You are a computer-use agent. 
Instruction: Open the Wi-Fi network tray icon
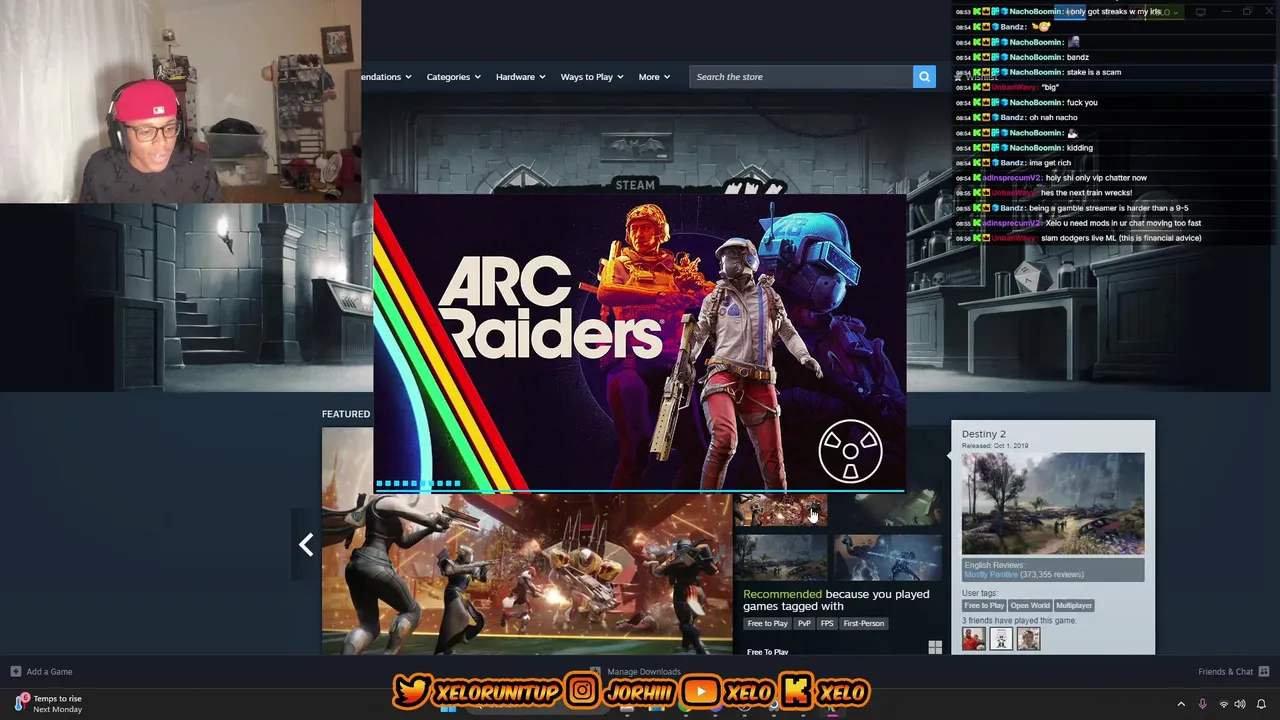coord(1223,704)
